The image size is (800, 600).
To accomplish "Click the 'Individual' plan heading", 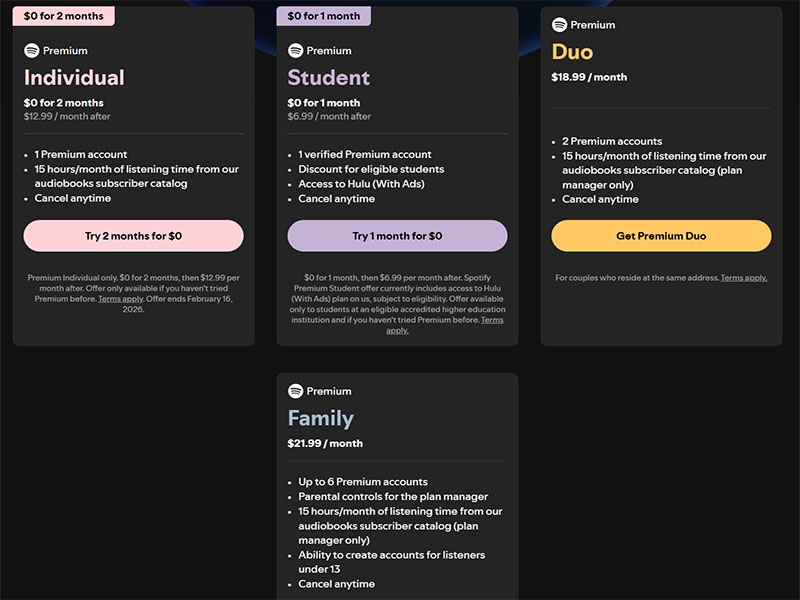I will tap(74, 78).
